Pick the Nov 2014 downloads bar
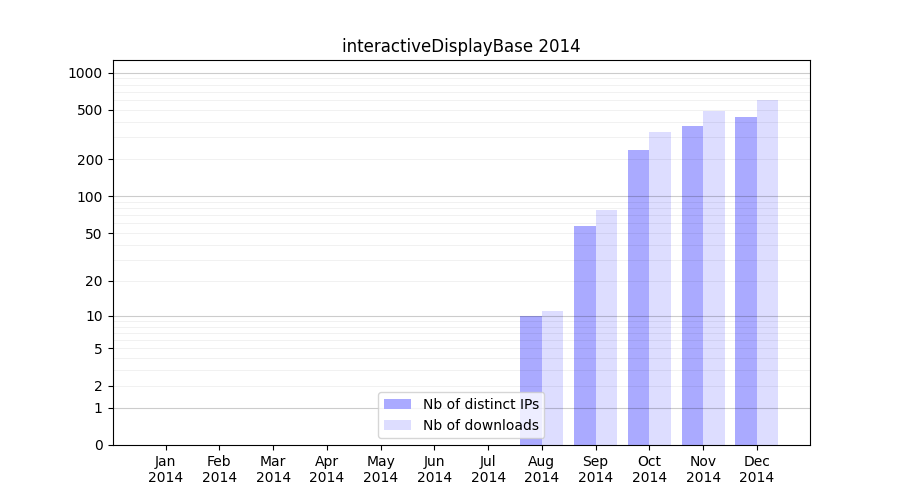The image size is (900, 500). coord(714,278)
